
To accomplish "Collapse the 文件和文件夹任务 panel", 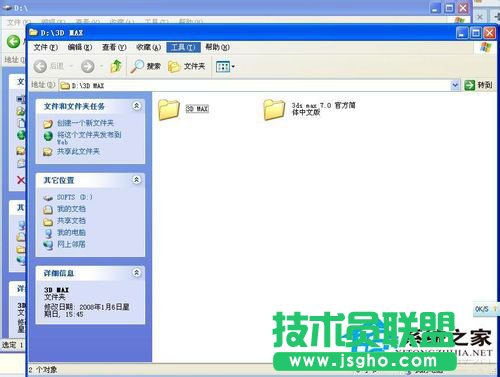I will pyautogui.click(x=136, y=106).
